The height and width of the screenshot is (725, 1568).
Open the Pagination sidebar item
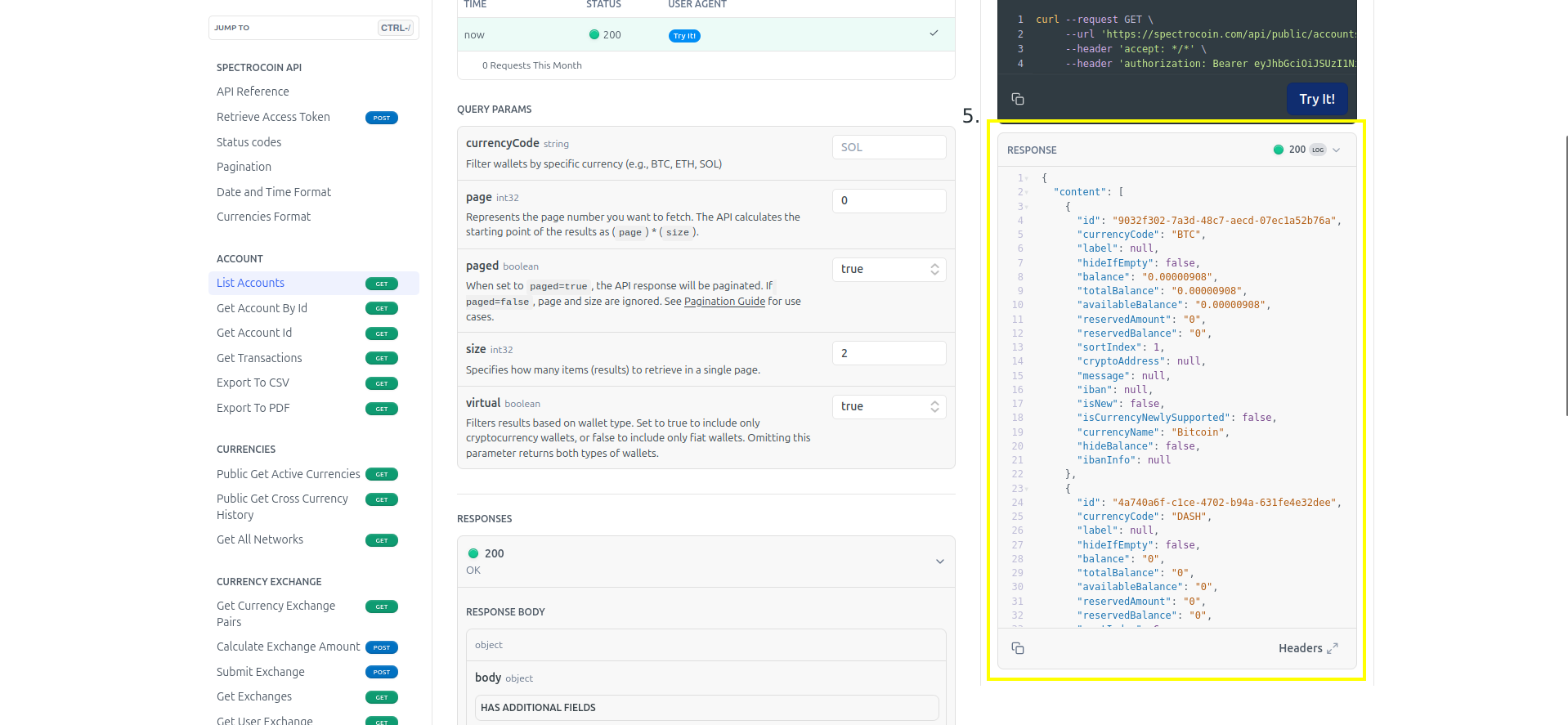[244, 167]
